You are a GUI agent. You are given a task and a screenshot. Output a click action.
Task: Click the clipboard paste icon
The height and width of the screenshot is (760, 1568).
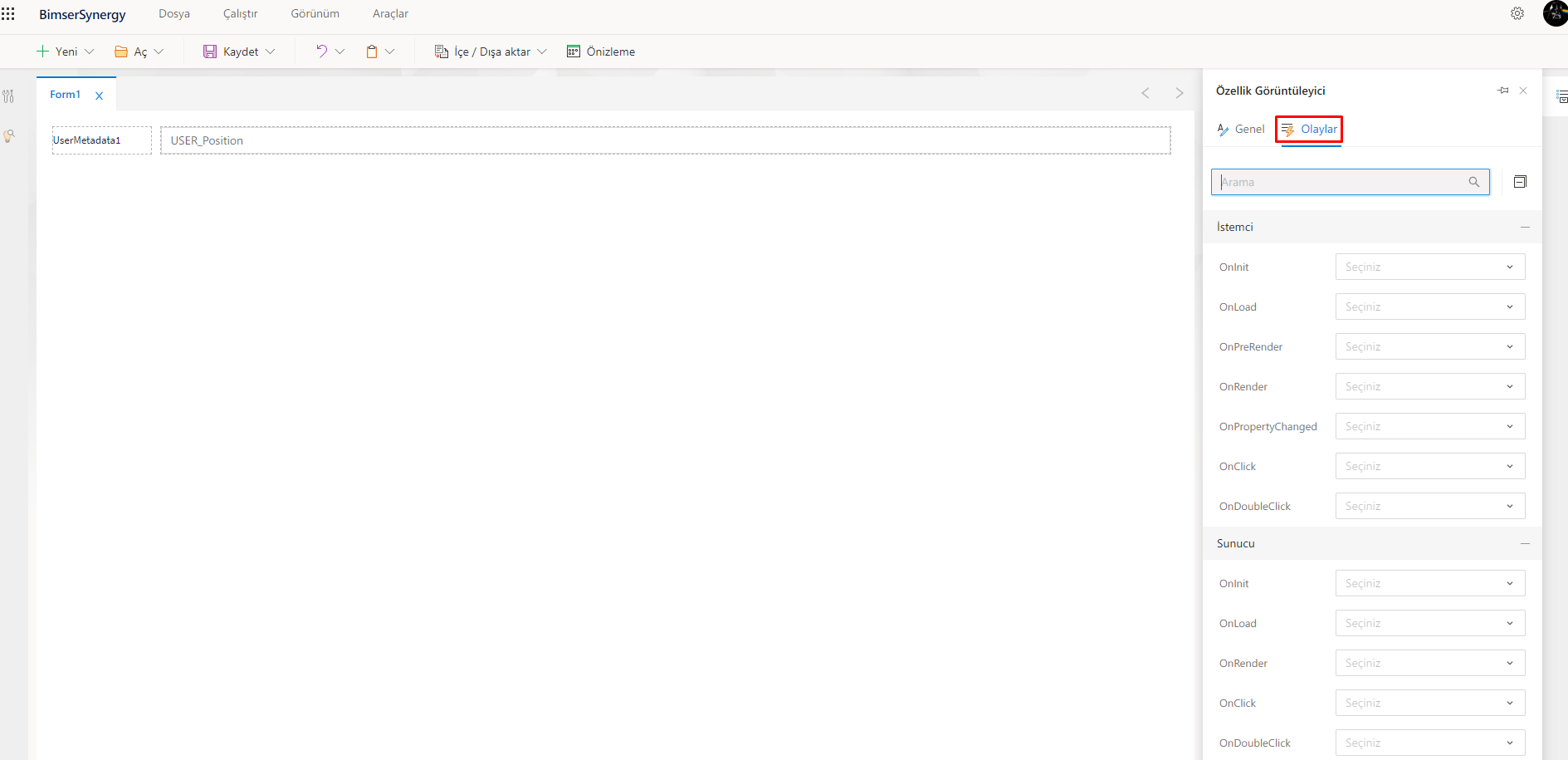click(372, 51)
